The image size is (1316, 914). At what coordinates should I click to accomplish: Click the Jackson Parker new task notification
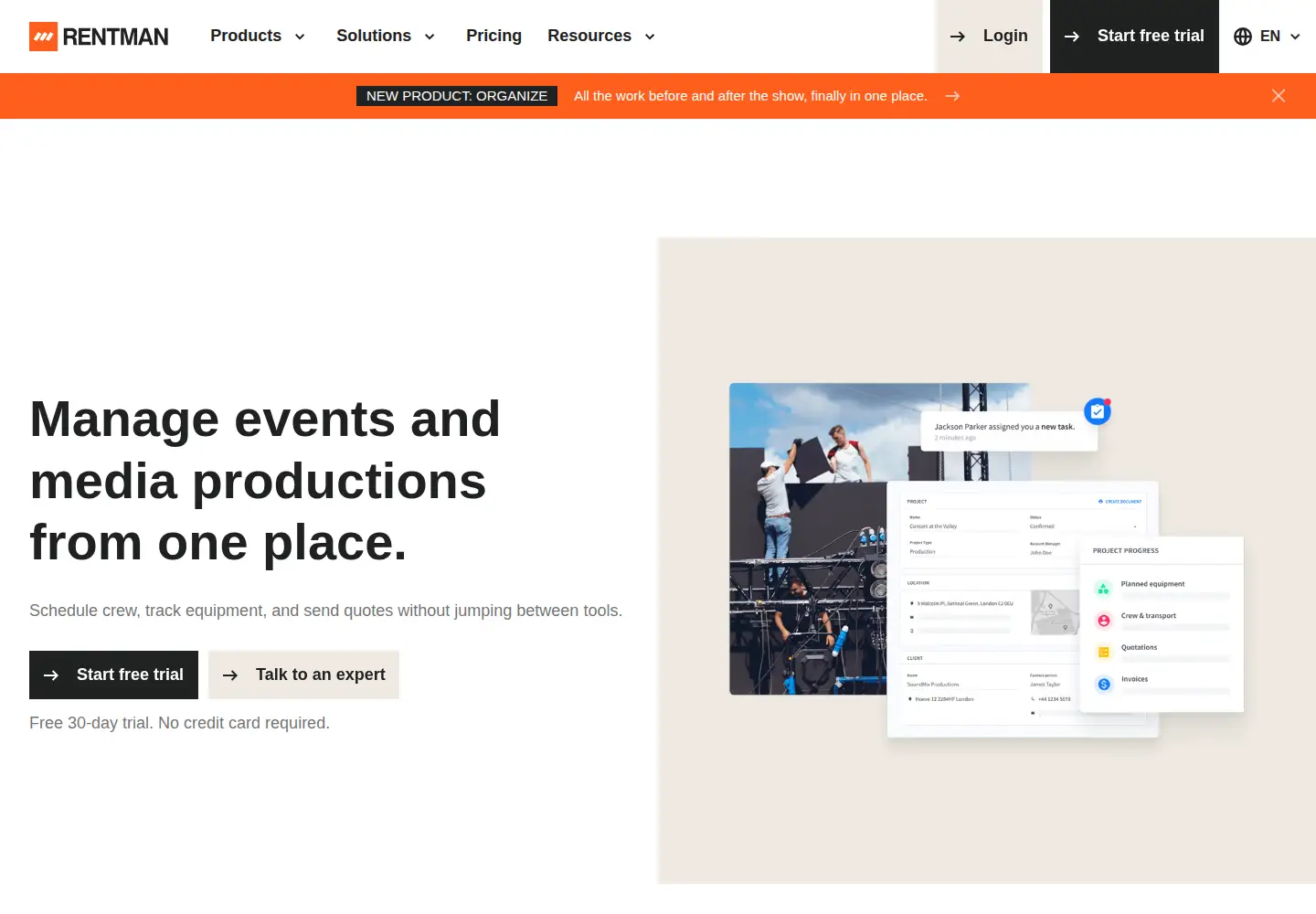pyautogui.click(x=1009, y=430)
